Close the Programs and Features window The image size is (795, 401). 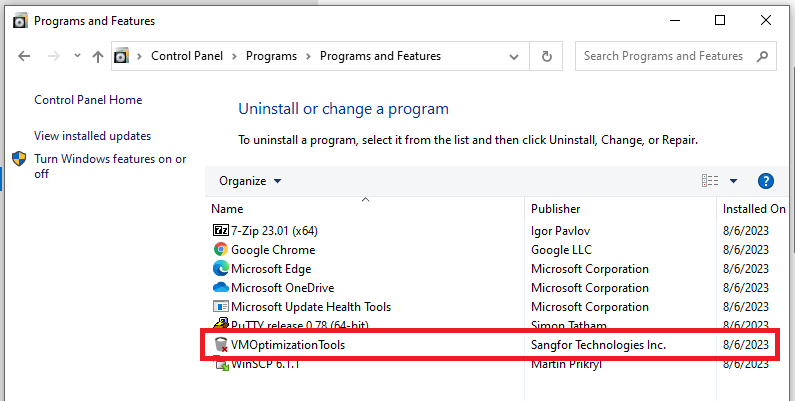point(766,20)
